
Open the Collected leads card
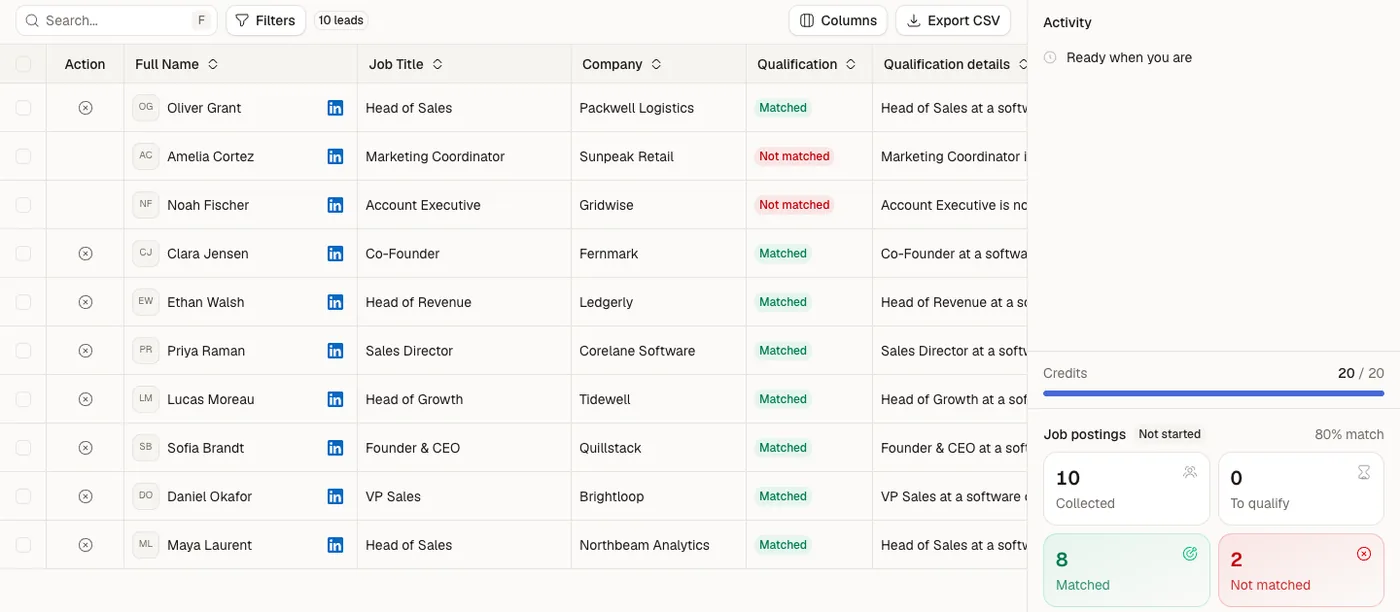click(1126, 489)
